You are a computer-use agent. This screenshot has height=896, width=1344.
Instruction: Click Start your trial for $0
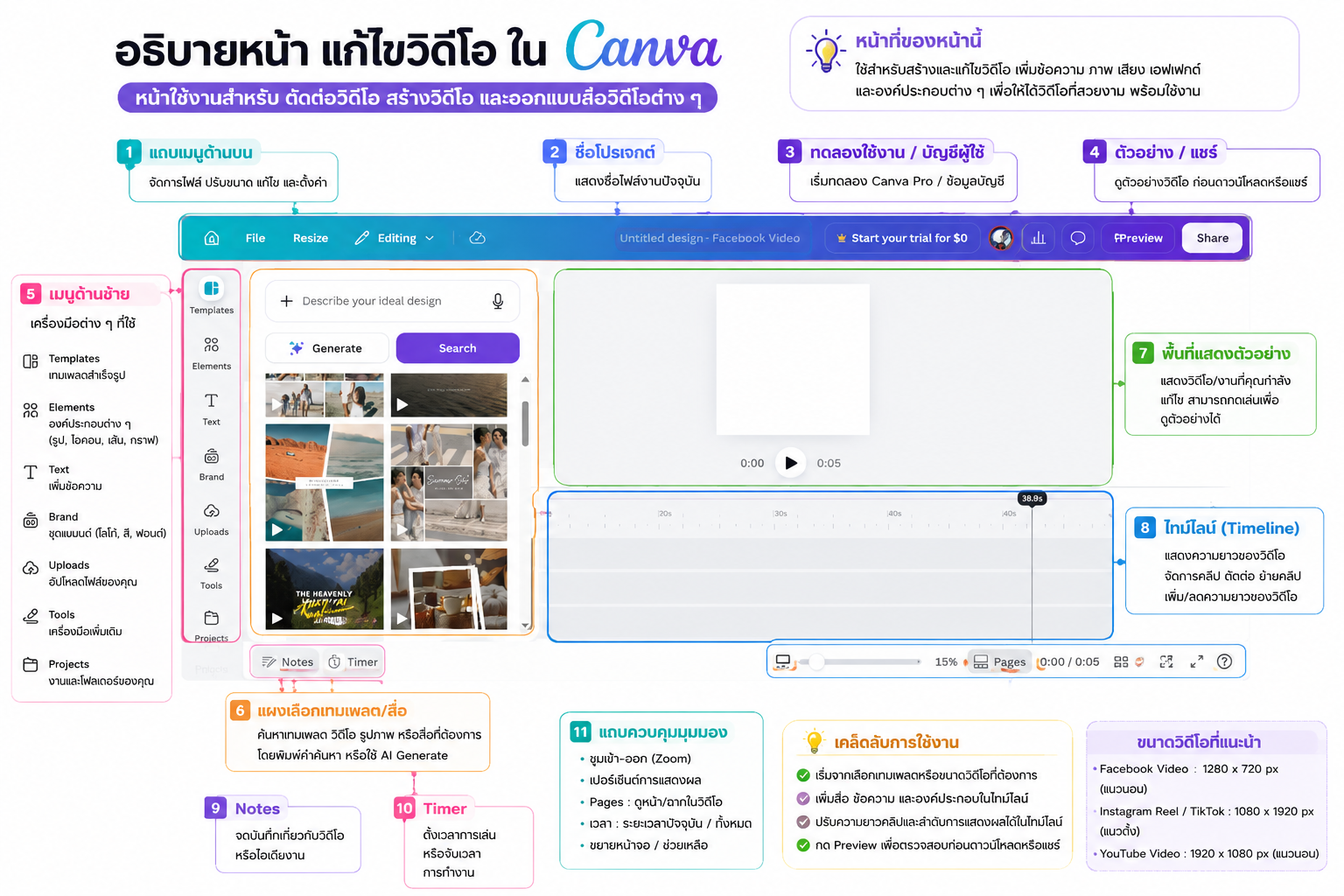point(902,238)
